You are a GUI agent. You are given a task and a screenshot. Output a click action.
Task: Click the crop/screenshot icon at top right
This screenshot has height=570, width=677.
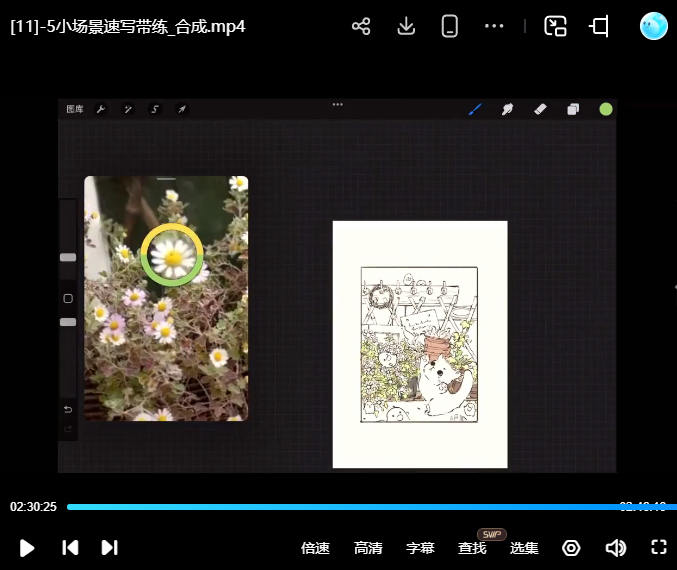coord(600,27)
